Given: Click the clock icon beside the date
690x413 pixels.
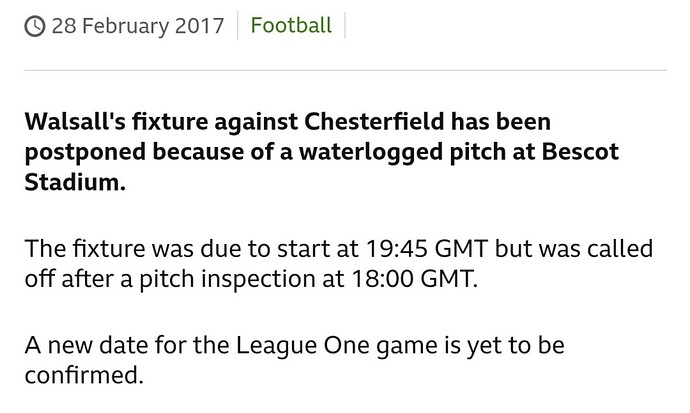Looking at the screenshot, I should 34,26.
